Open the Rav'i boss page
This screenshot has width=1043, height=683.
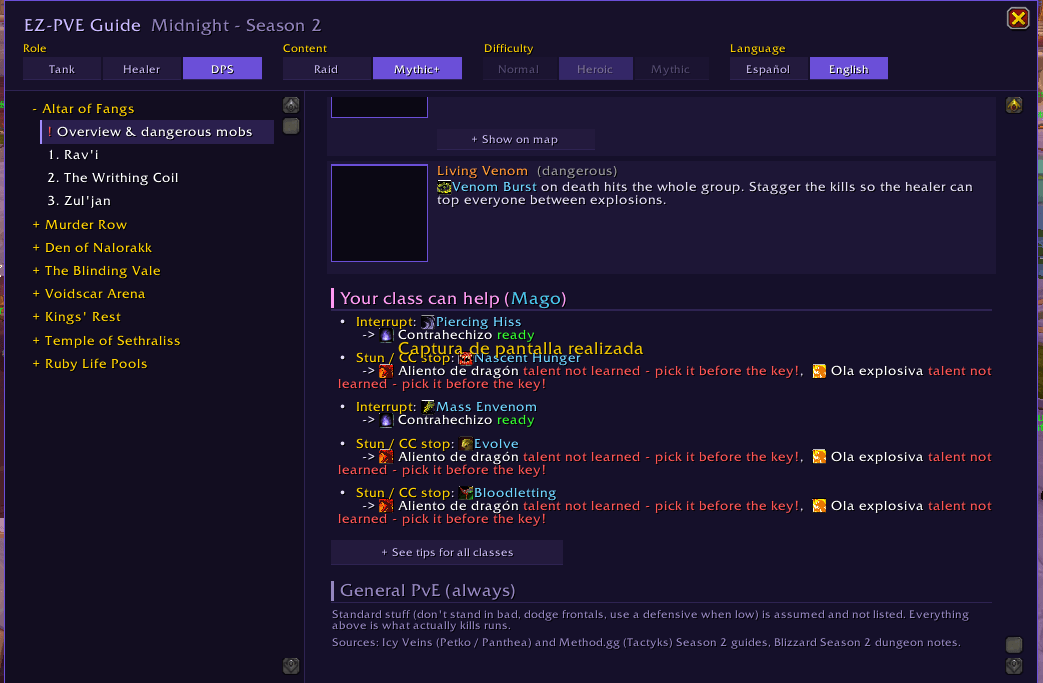[73, 155]
